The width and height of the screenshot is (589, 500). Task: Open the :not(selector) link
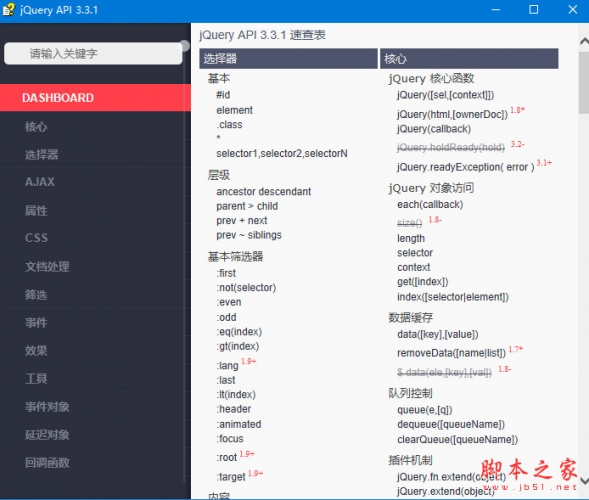[x=246, y=288]
